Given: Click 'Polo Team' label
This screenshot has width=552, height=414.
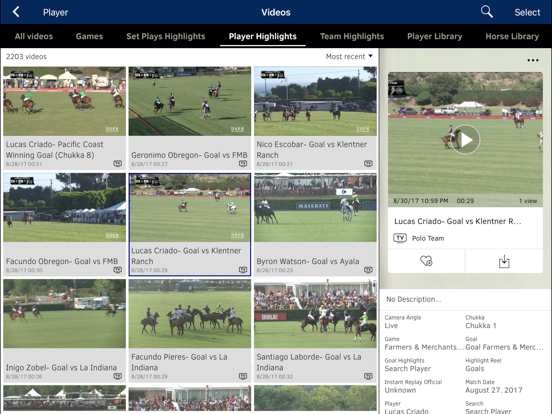Looking at the screenshot, I should pos(428,238).
